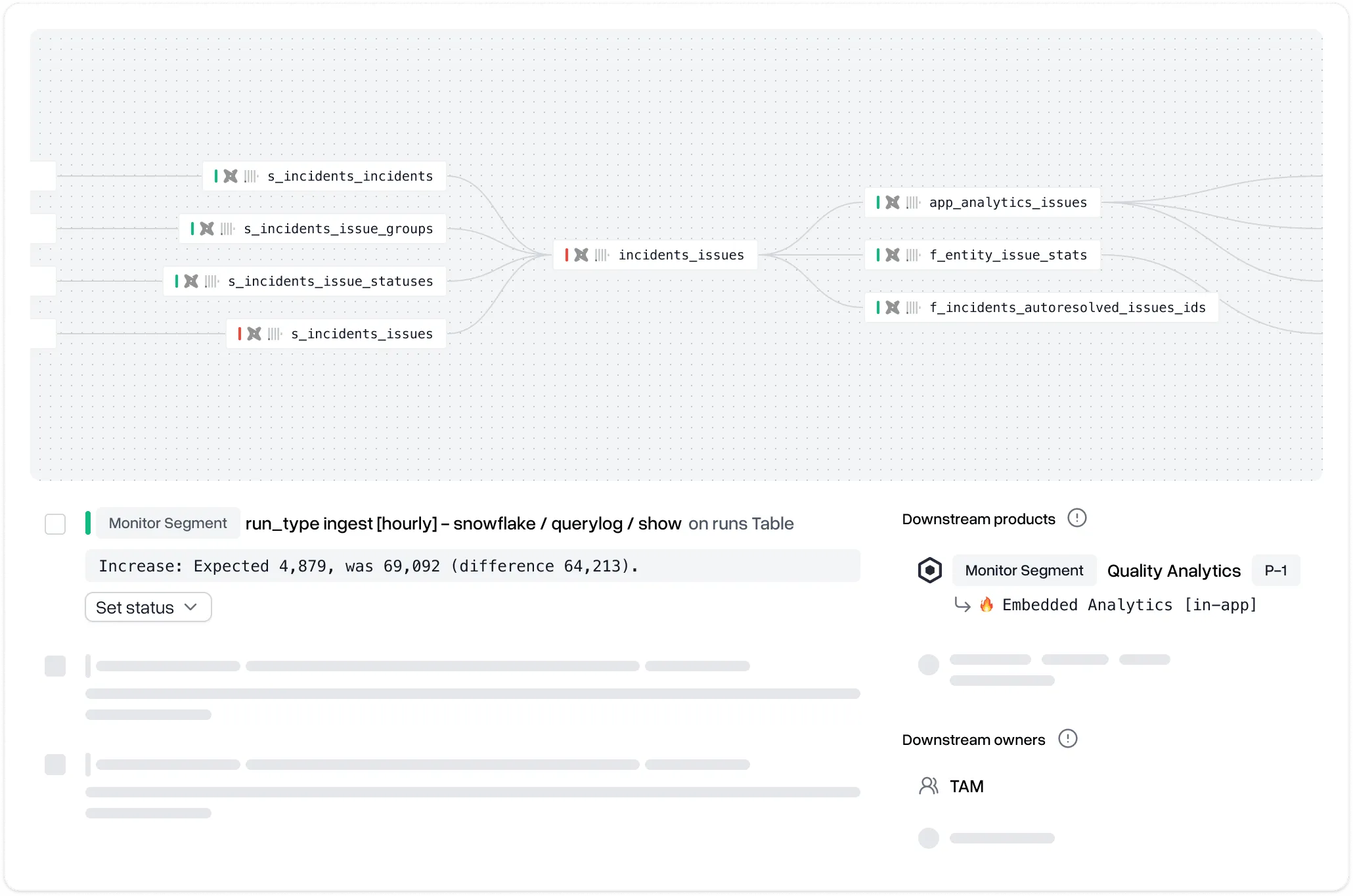Click fire icon before Embedded Analytics
Image resolution: width=1353 pixels, height=896 pixels.
click(x=986, y=605)
